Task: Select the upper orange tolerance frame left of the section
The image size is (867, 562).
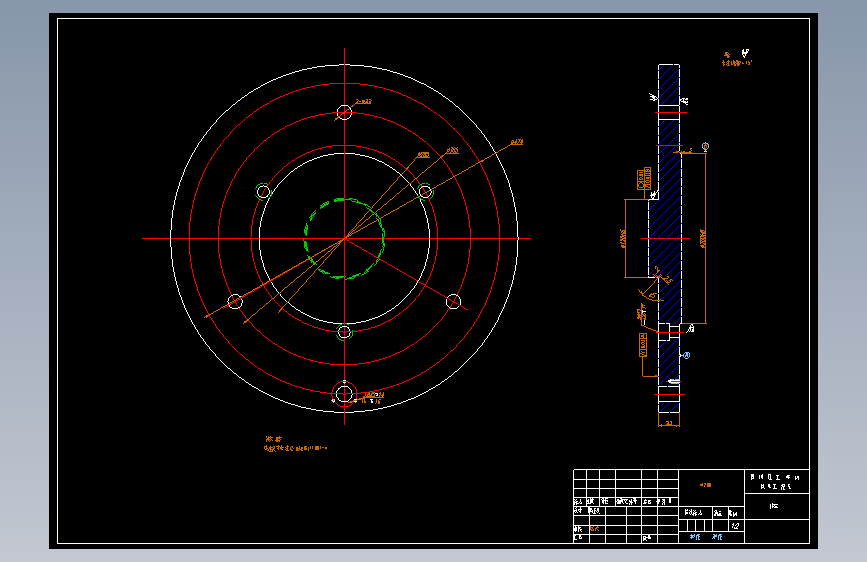Action: [644, 179]
